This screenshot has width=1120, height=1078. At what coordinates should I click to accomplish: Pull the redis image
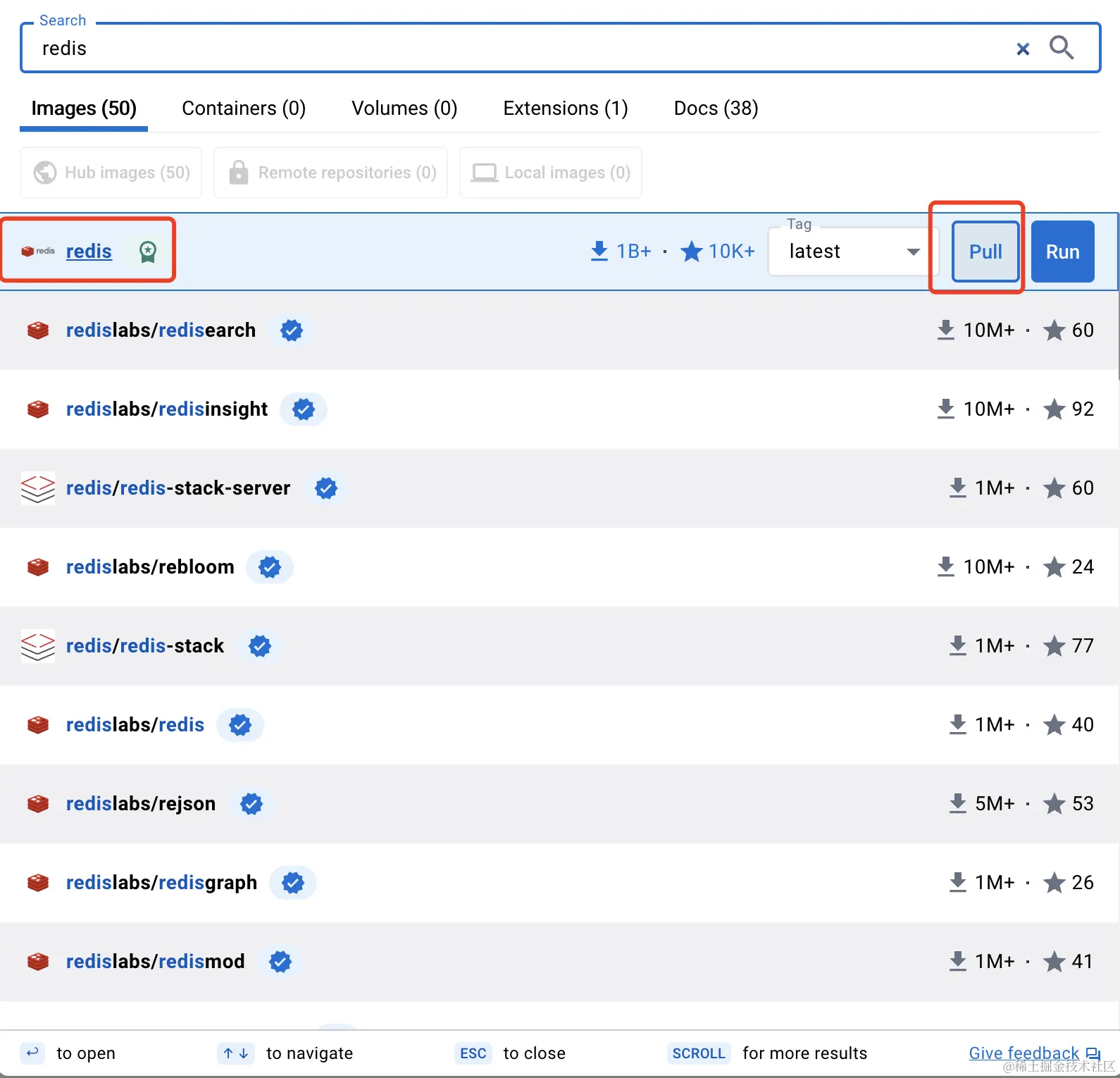coord(985,252)
